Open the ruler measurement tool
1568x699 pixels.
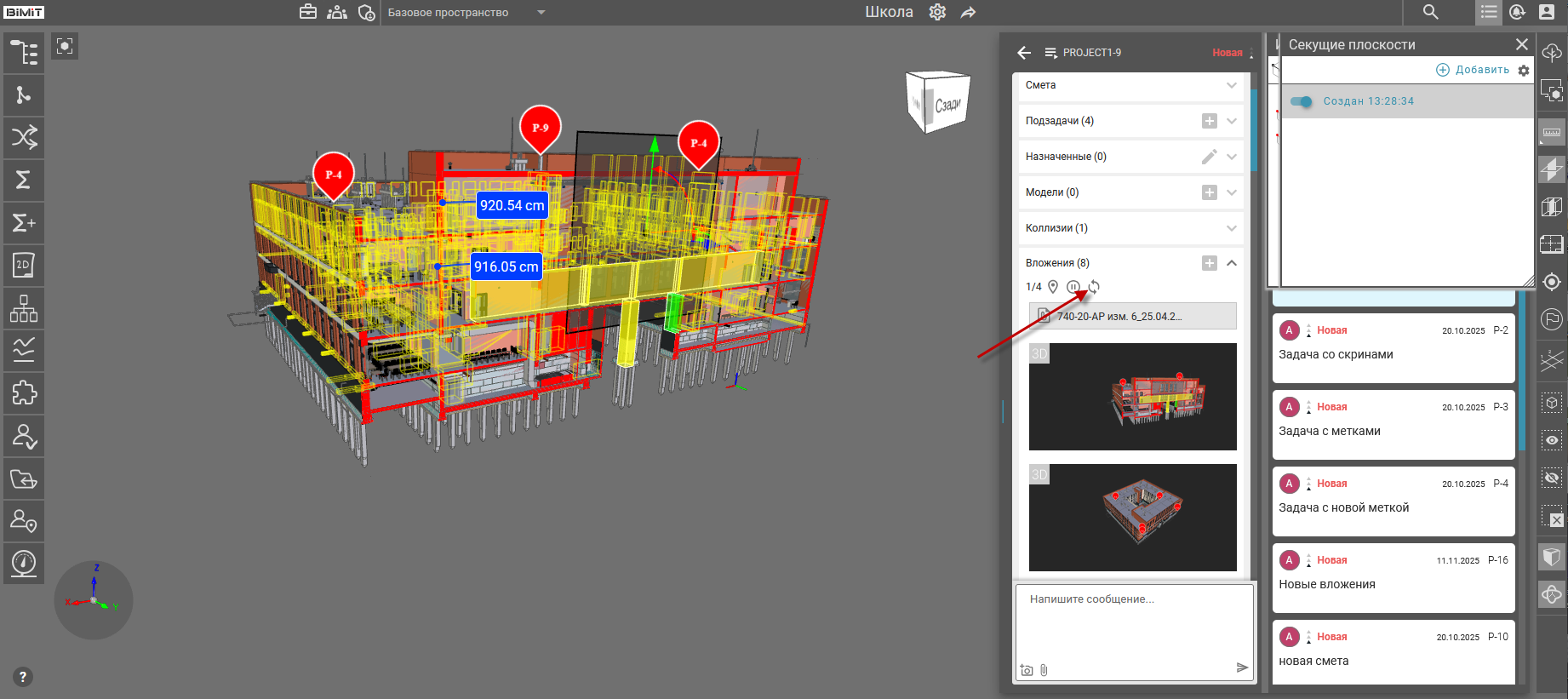pos(1552,132)
